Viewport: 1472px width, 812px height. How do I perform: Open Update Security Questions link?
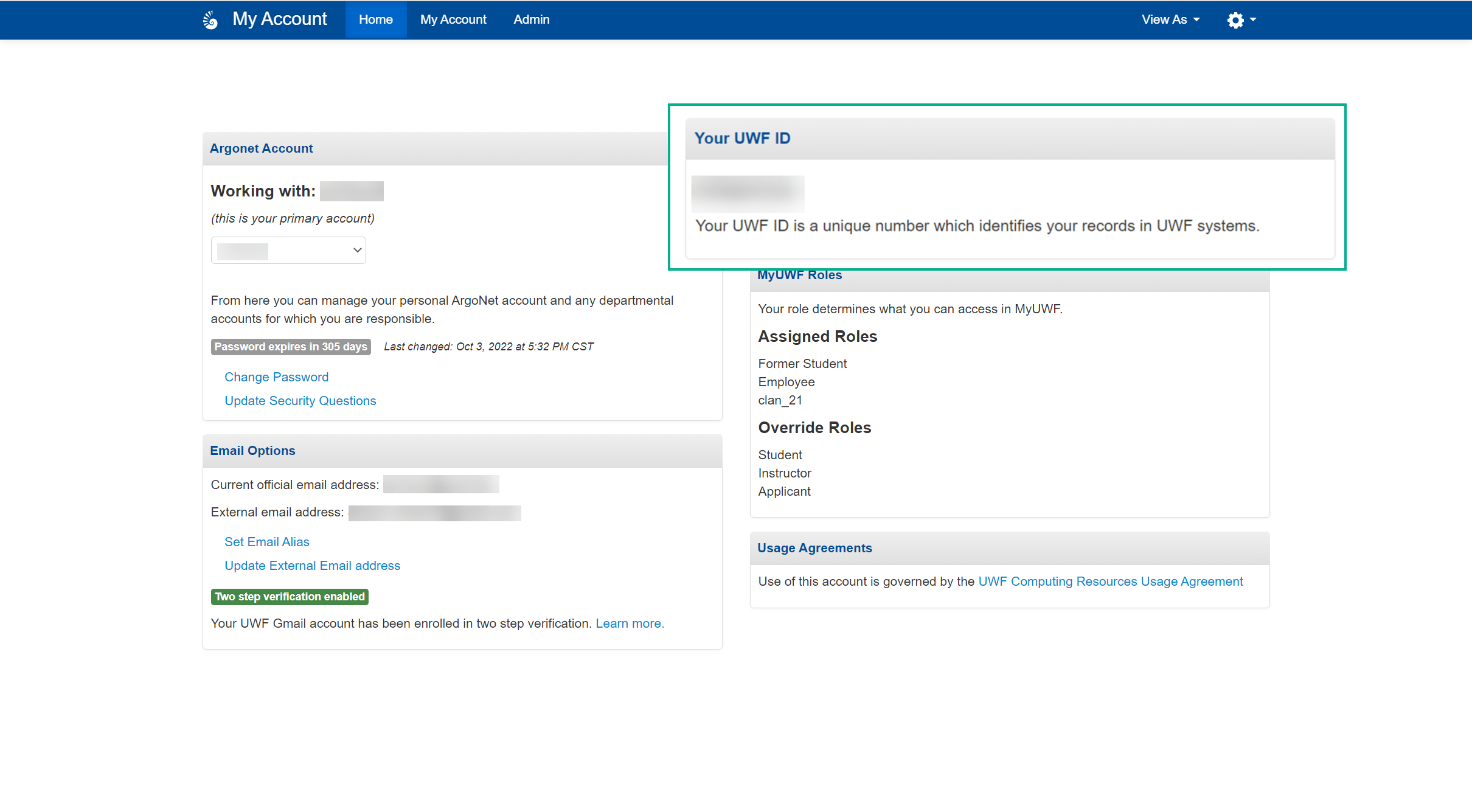point(300,401)
